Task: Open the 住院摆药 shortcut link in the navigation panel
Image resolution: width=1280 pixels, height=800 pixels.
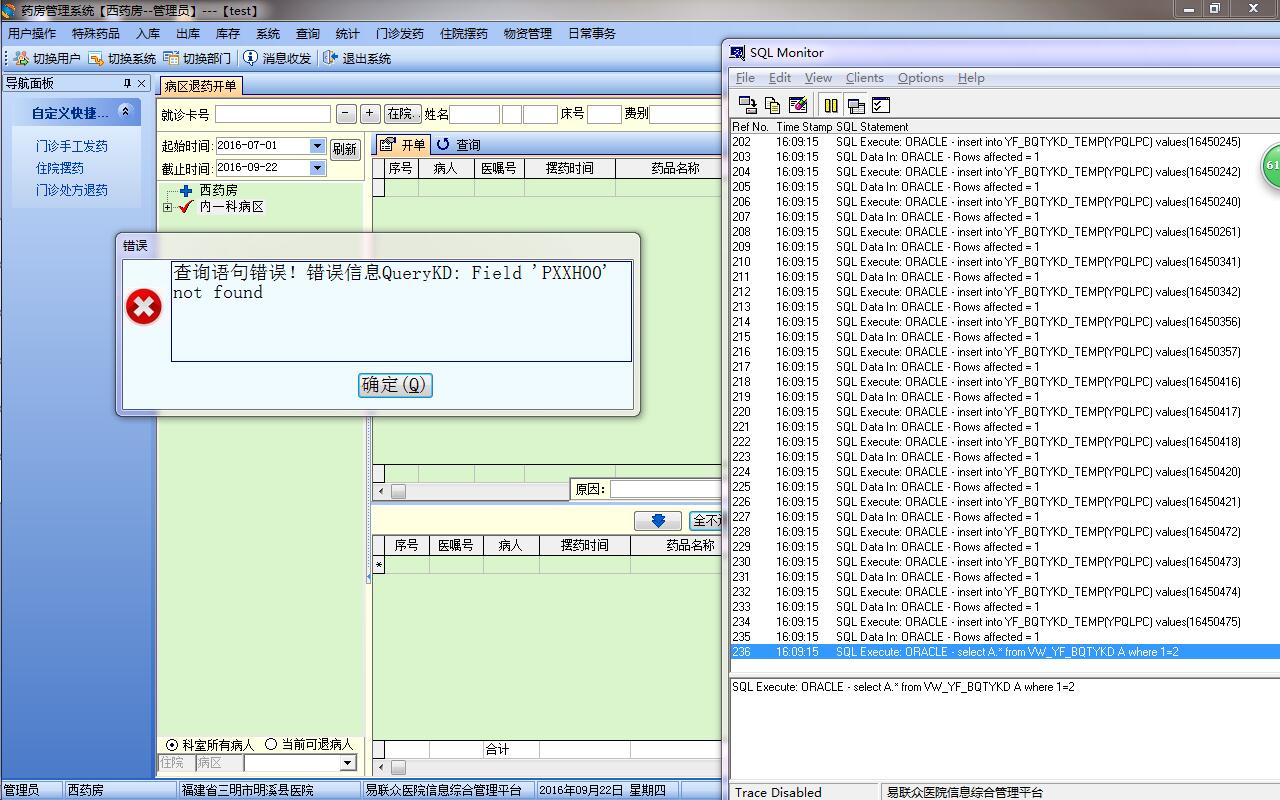Action: click(x=60, y=168)
